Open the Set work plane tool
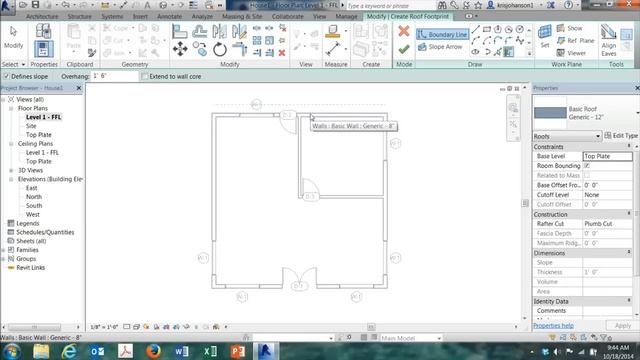Viewport: 640px width, 360px height. point(544,37)
